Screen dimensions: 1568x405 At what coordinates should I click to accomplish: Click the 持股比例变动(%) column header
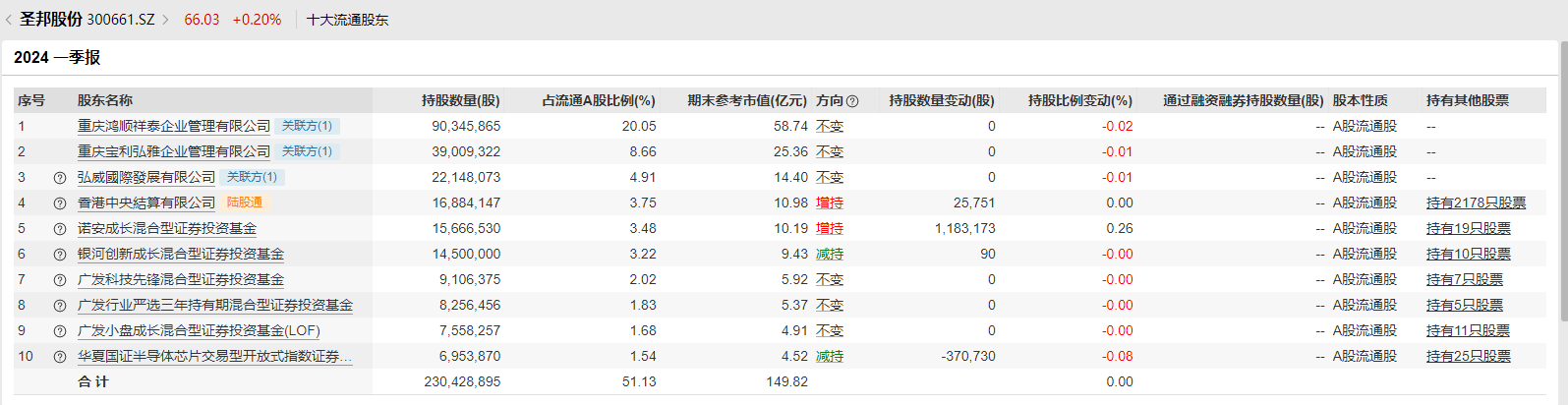tap(1080, 100)
